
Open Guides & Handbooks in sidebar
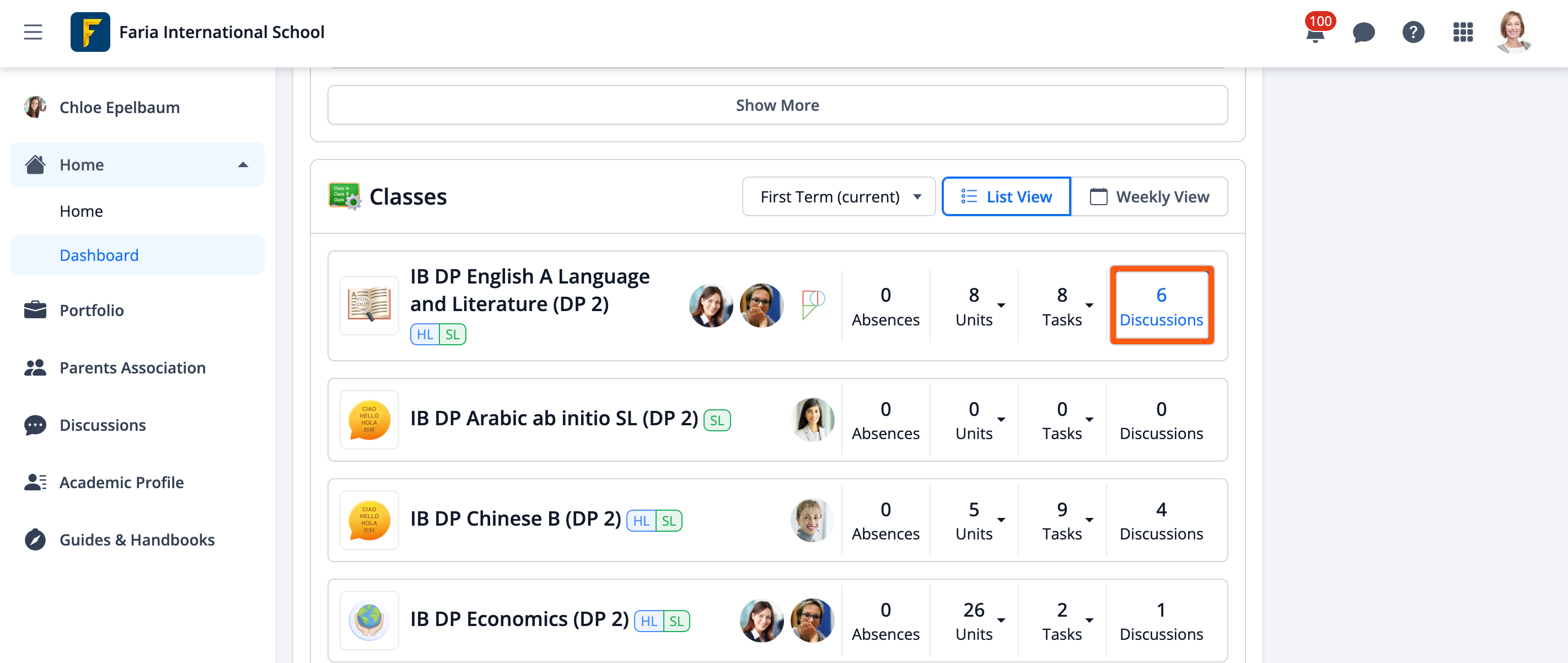tap(137, 539)
